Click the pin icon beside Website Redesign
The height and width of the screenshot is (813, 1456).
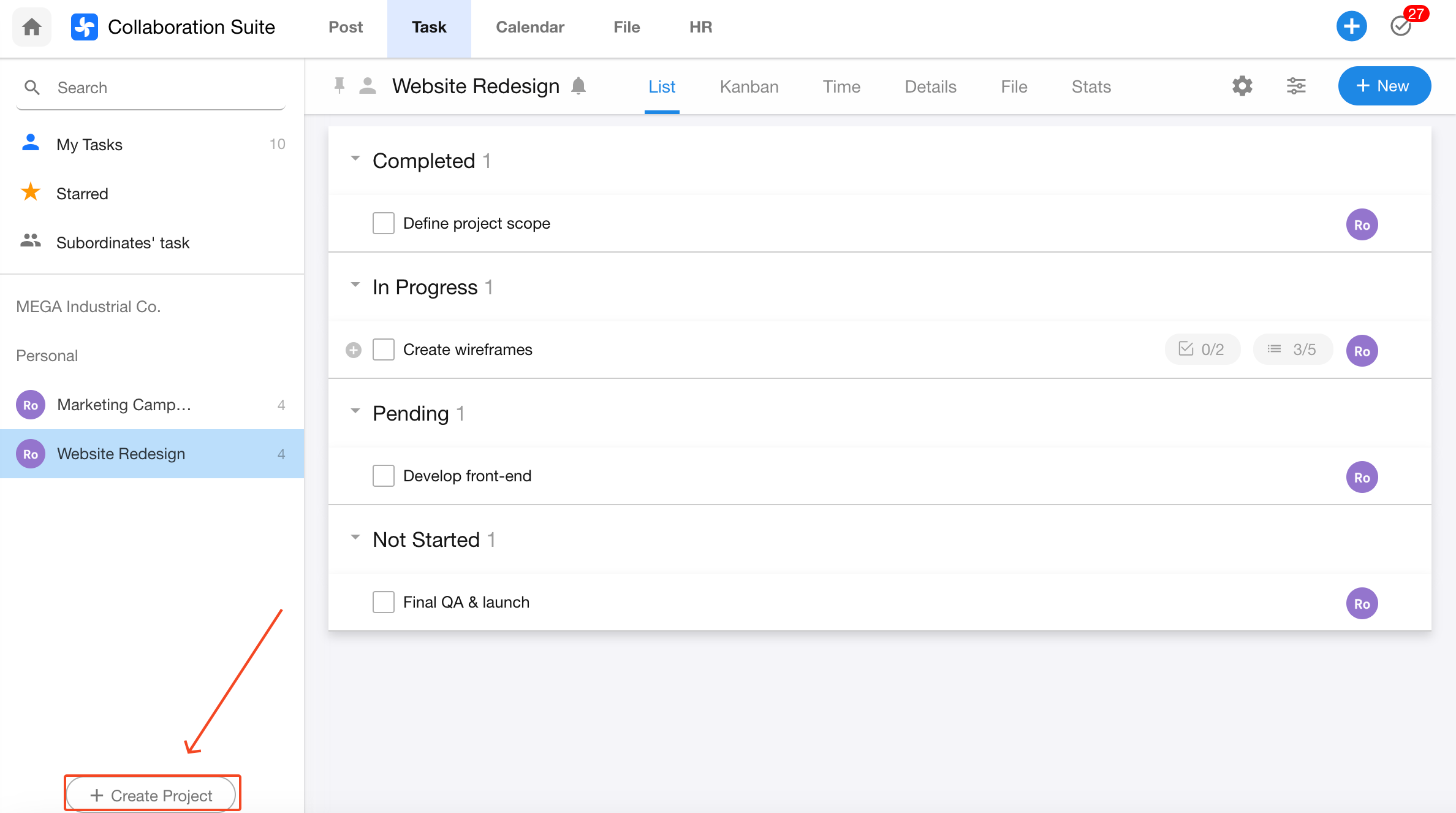339,86
